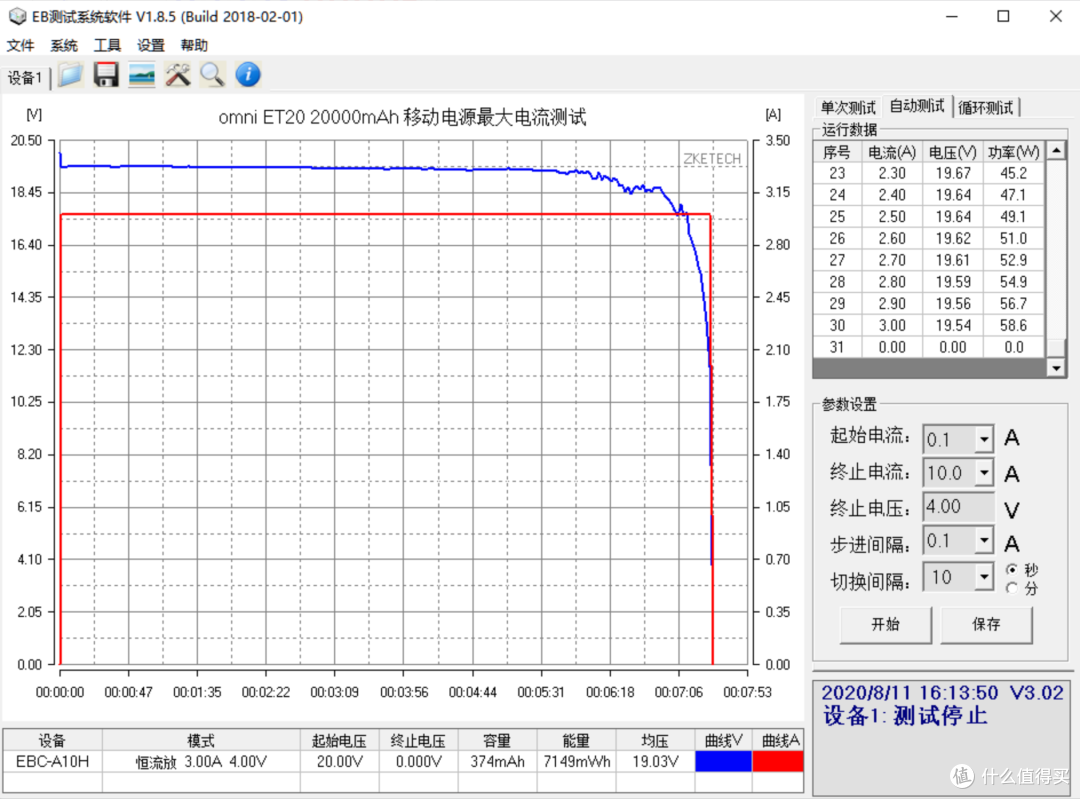Expand the 终止电流 dropdown

(984, 473)
